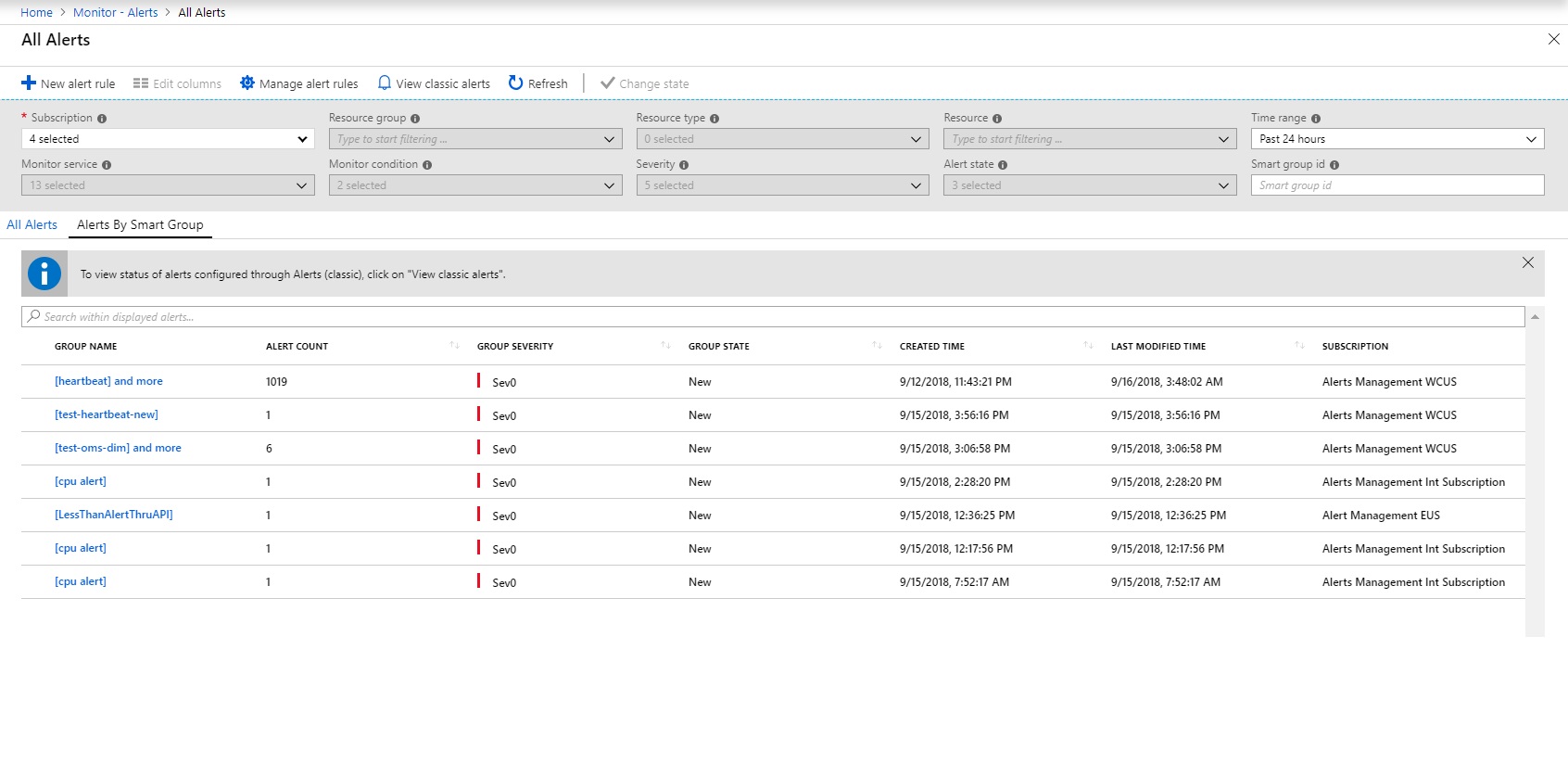Screen dimensions: 1568x777
Task: Select the Alerts By Smart Group tab
Action: [x=140, y=225]
